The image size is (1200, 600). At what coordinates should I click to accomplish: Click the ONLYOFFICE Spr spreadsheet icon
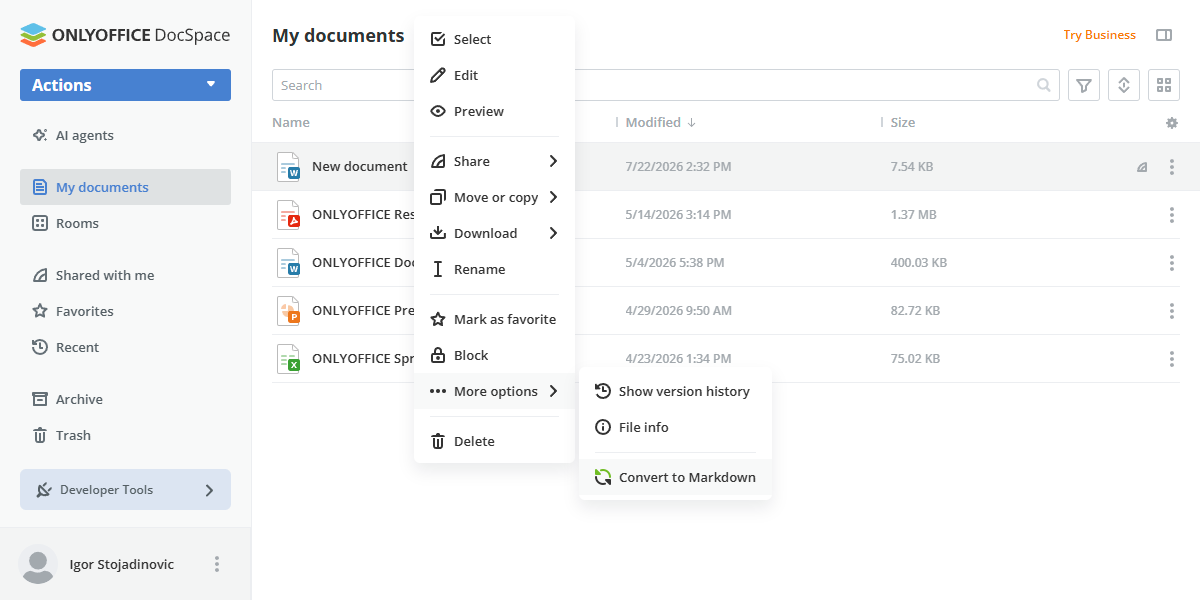[288, 359]
